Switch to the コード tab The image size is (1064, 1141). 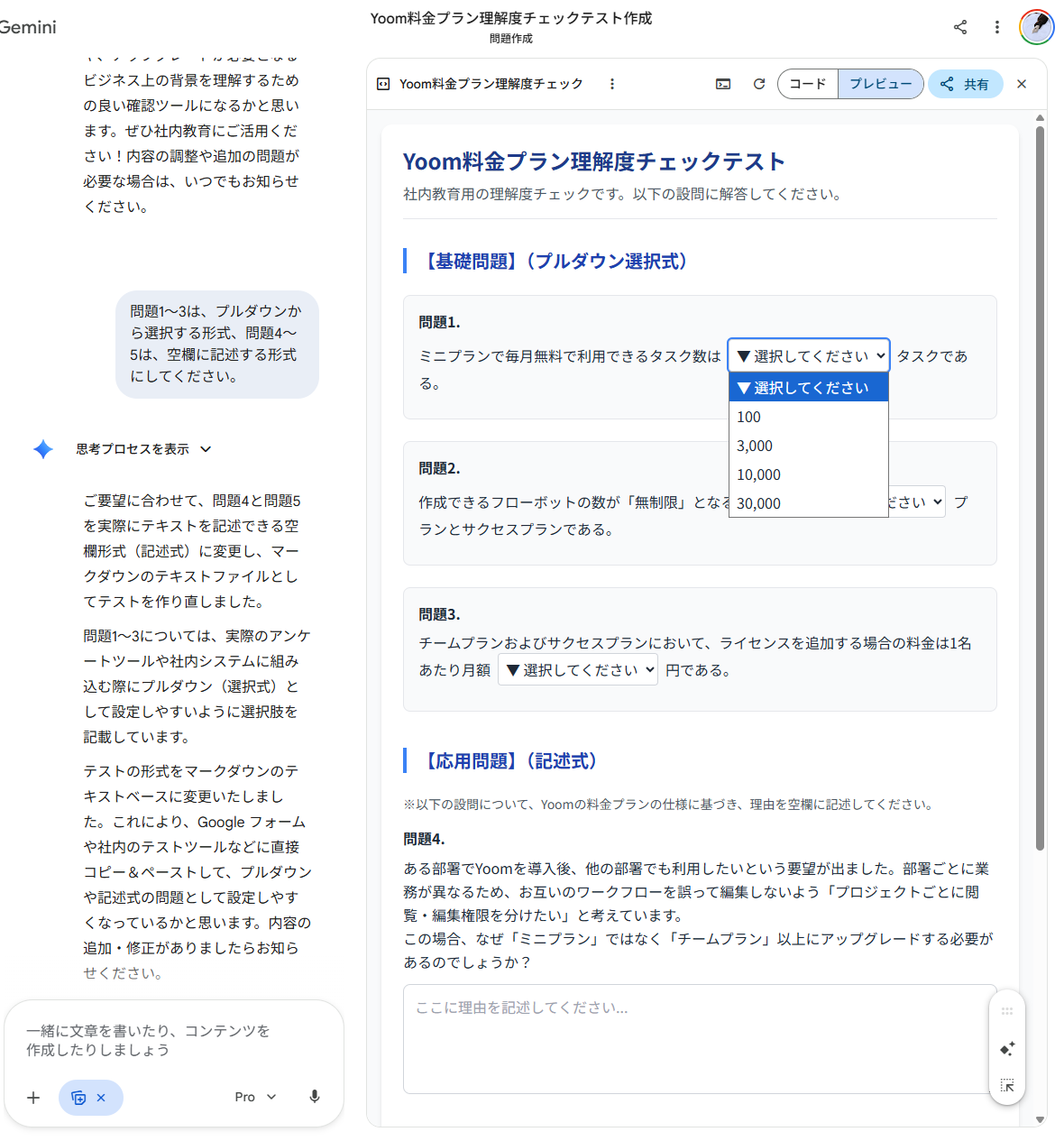point(808,84)
